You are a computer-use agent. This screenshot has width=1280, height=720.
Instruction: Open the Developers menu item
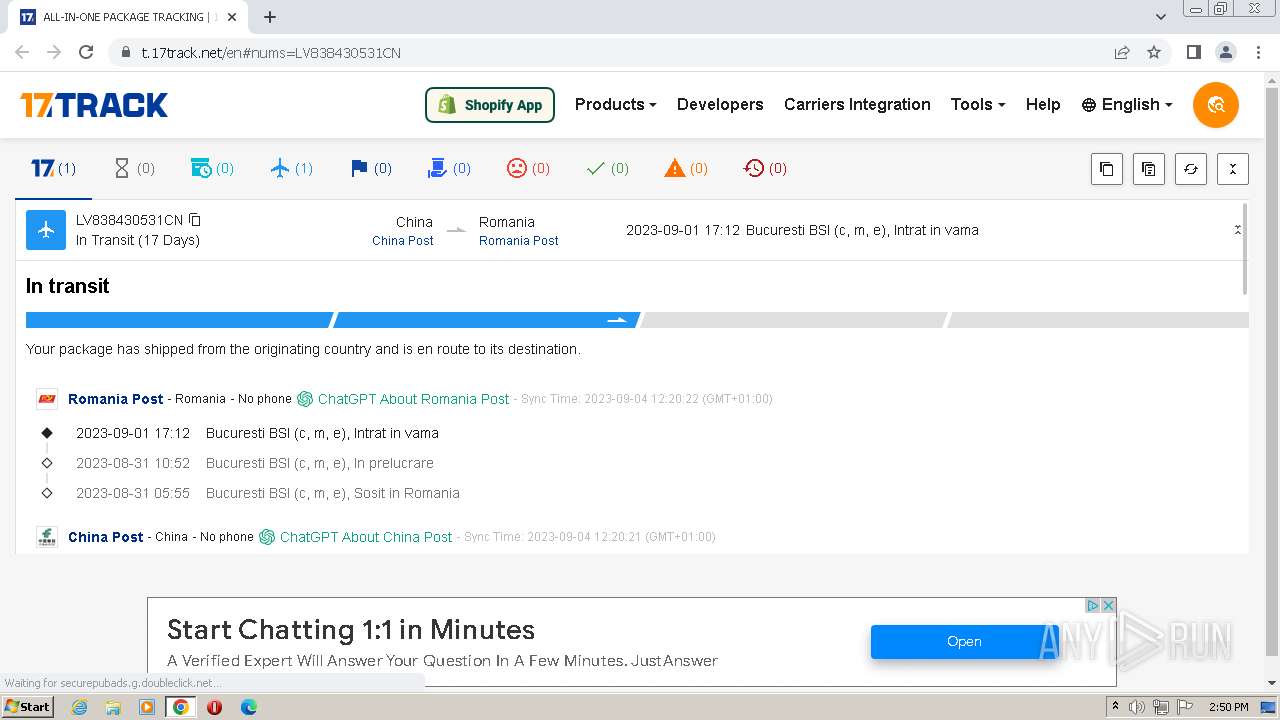[720, 104]
